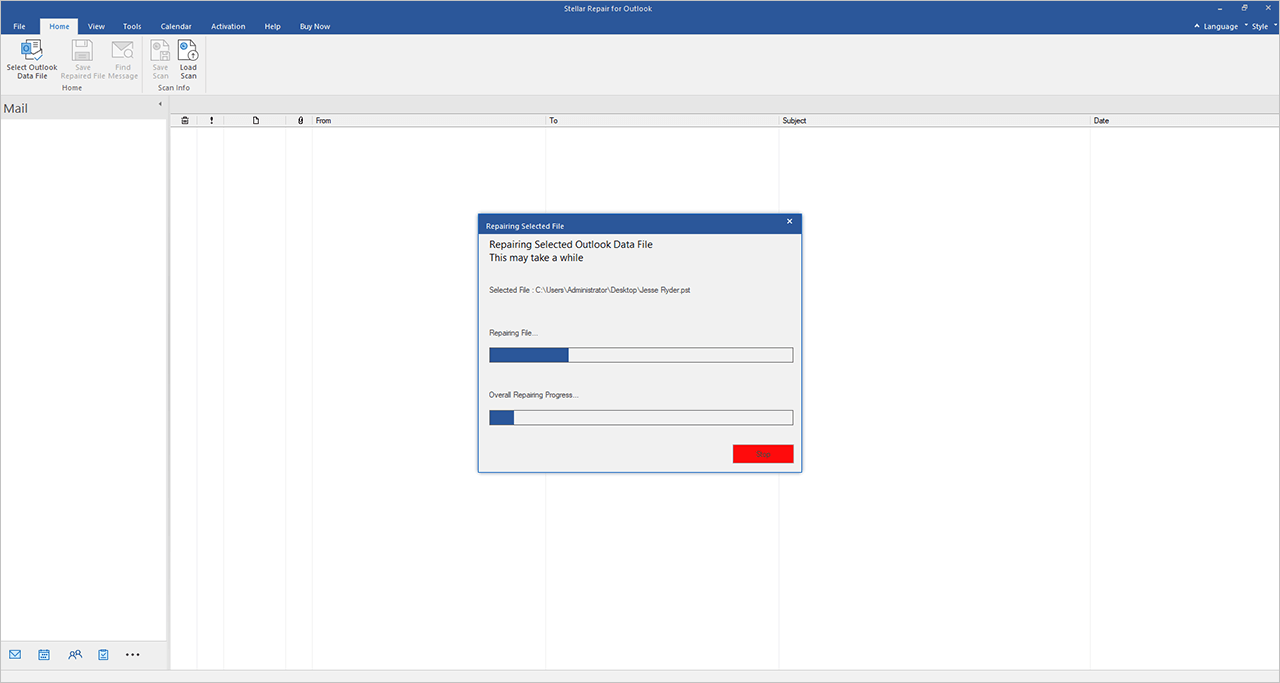Open the Contacts people icon at bottom

[75, 655]
